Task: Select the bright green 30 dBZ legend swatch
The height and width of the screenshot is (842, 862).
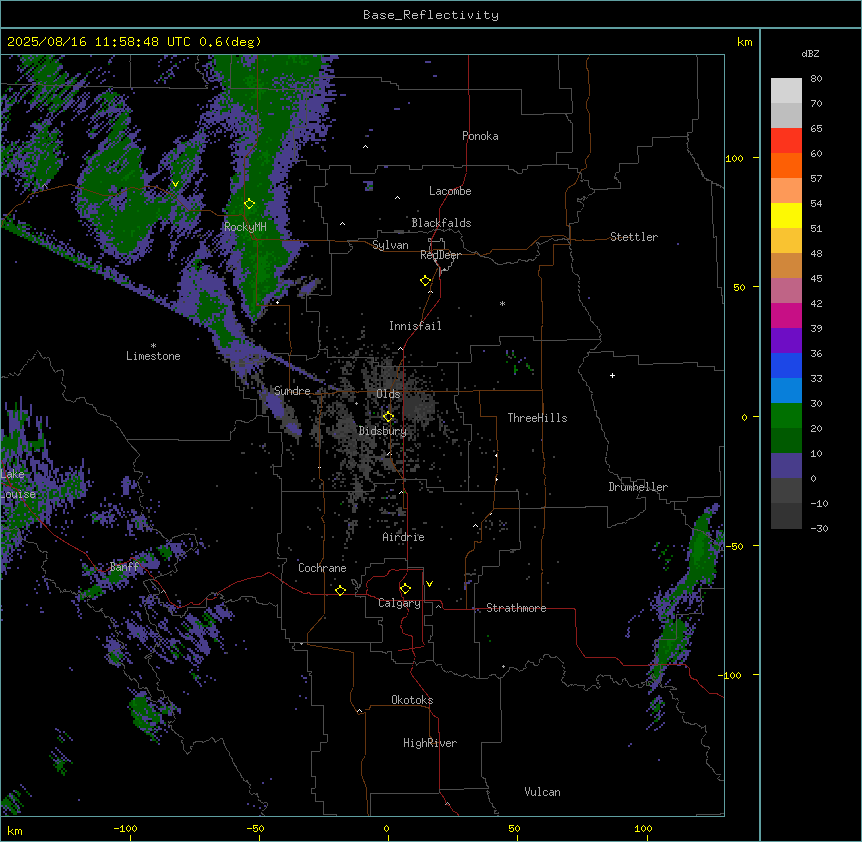Action: (x=786, y=416)
